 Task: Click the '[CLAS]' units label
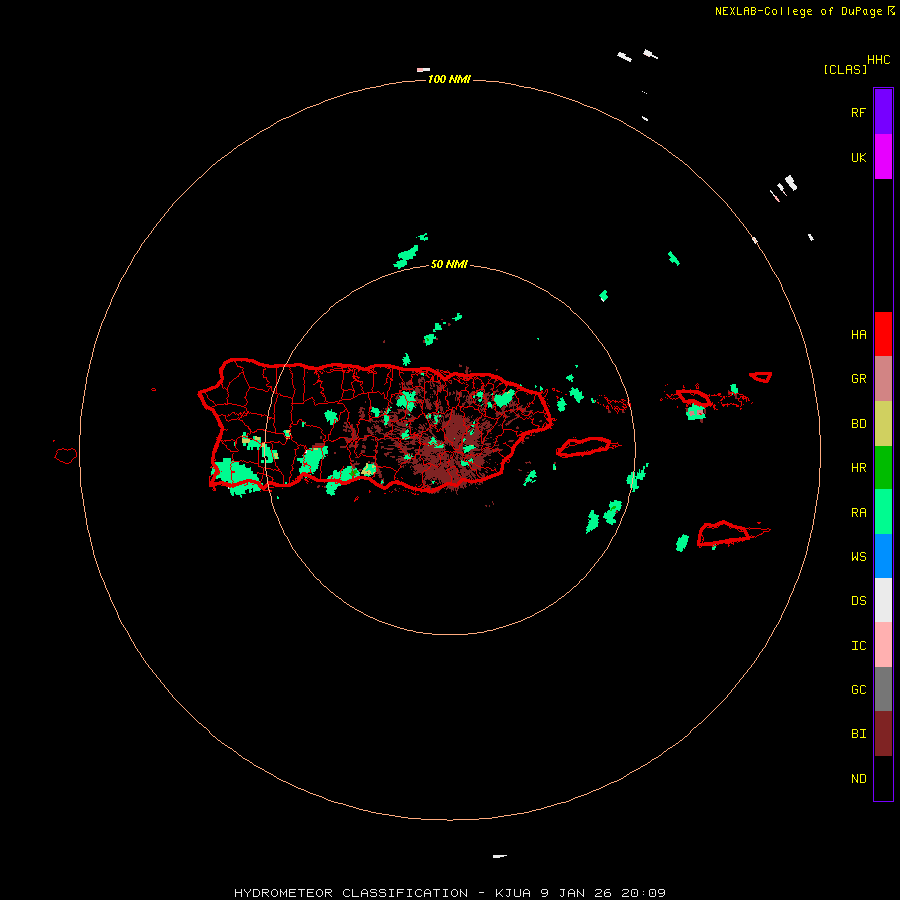(845, 69)
